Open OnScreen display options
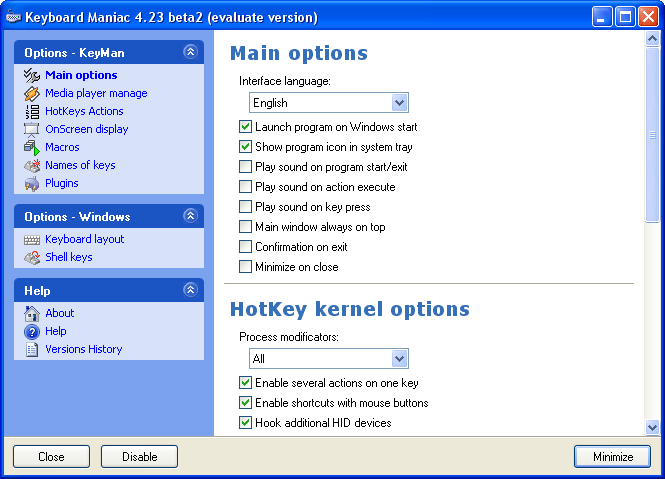 pyautogui.click(x=87, y=129)
